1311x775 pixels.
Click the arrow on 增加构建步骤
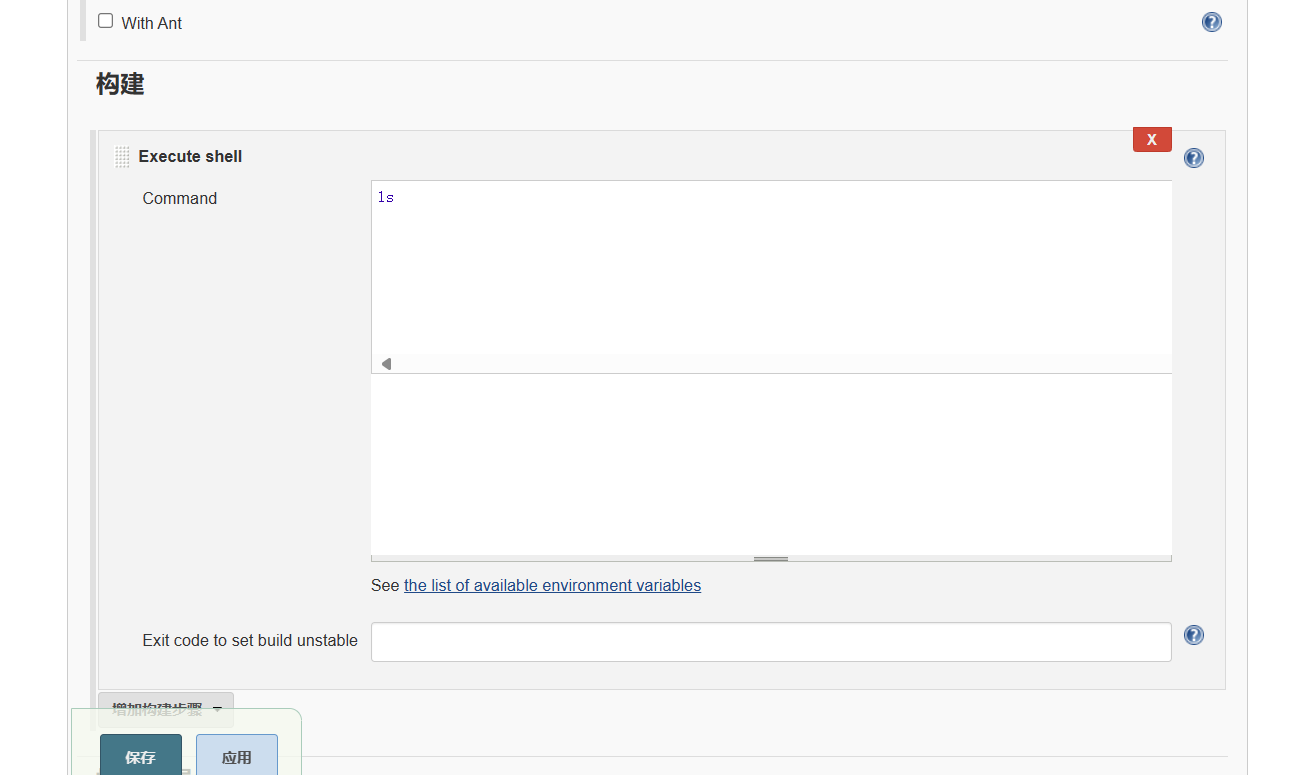[x=218, y=709]
